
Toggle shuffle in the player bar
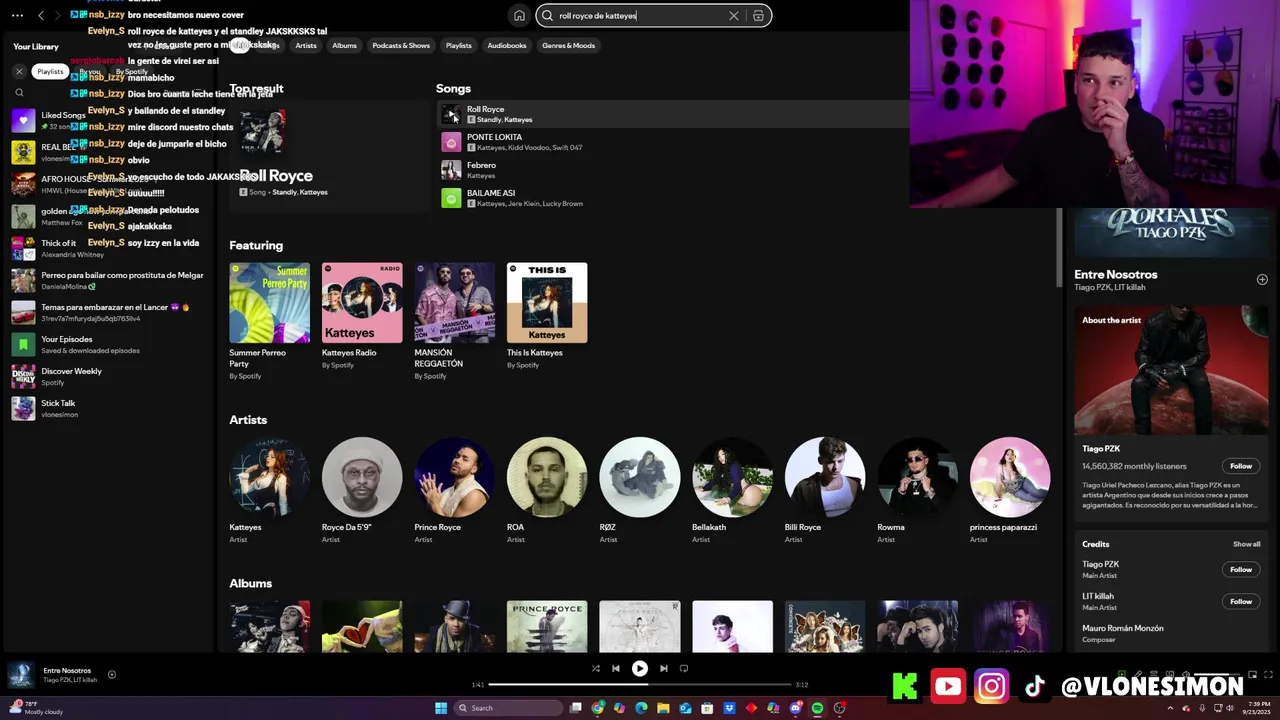pos(595,668)
